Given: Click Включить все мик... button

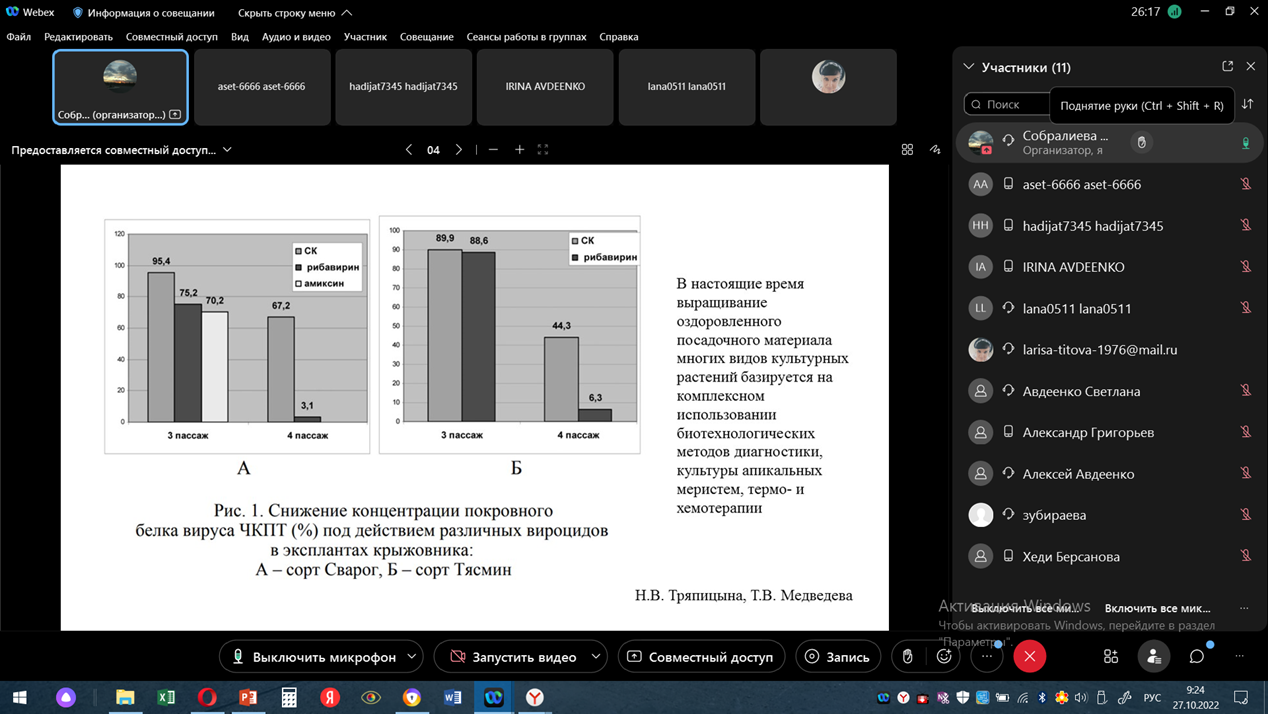Looking at the screenshot, I should pos(1157,608).
